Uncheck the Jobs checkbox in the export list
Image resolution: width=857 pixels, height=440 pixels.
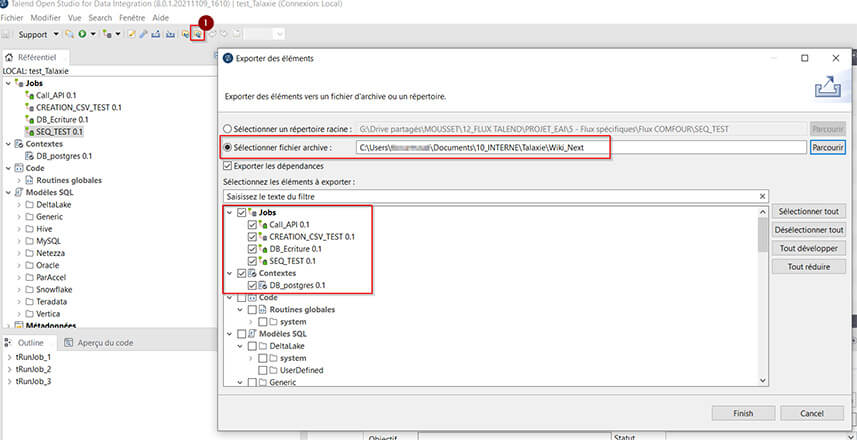pyautogui.click(x=242, y=213)
